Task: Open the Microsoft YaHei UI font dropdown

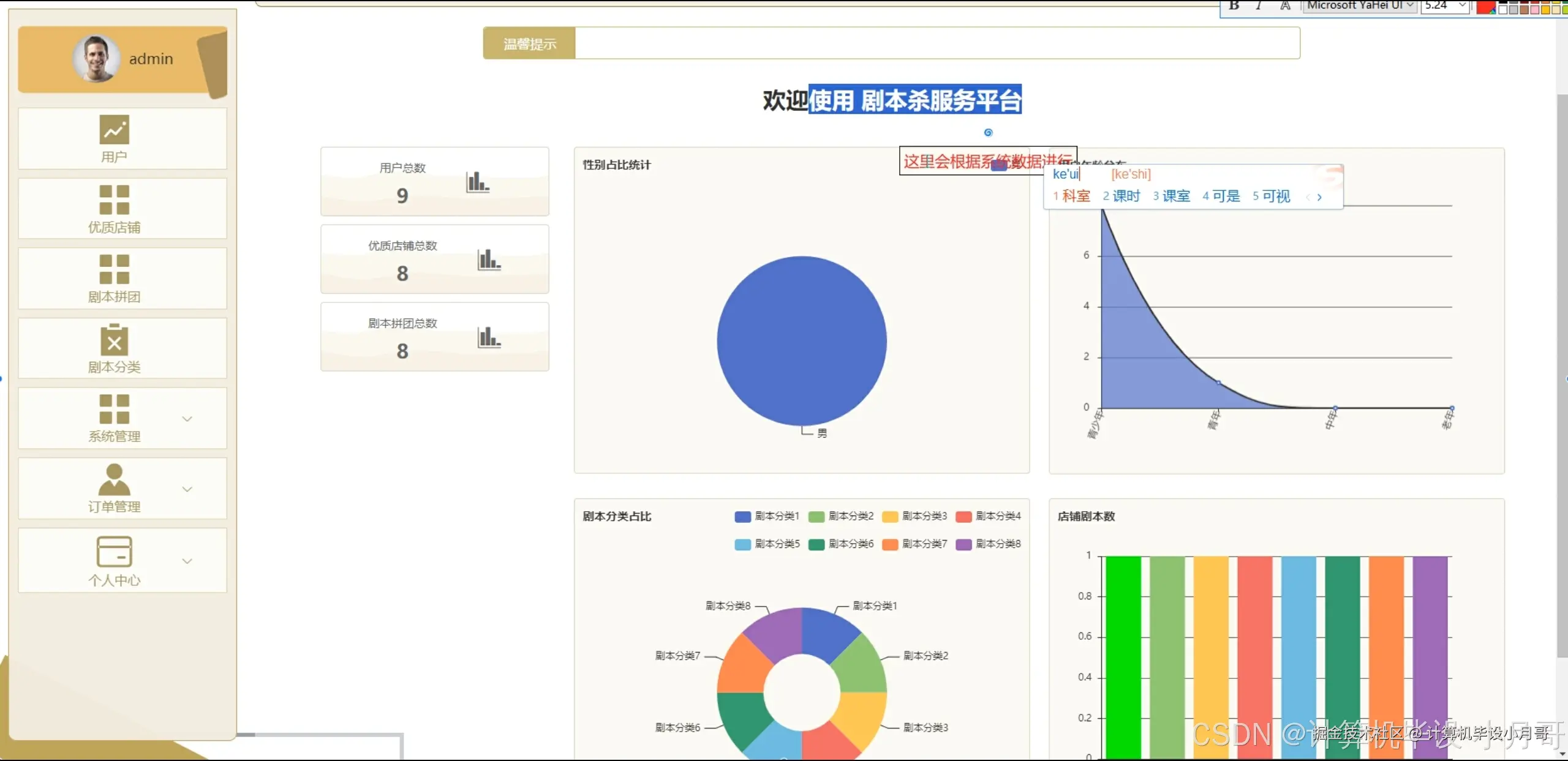Action: pyautogui.click(x=1411, y=6)
